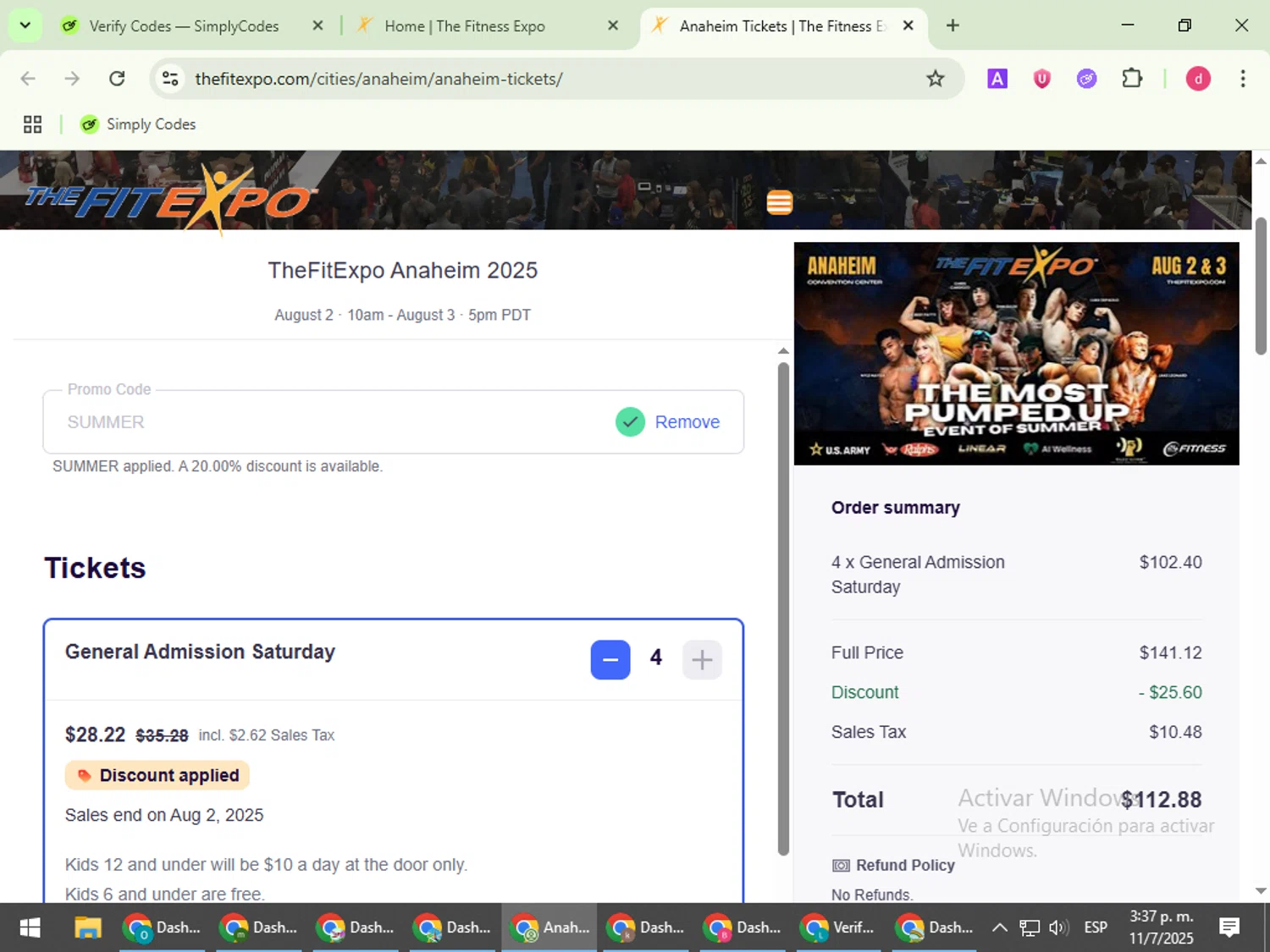Viewport: 1270px width, 952px height.
Task: Open the purple round extension icon
Action: click(1086, 79)
